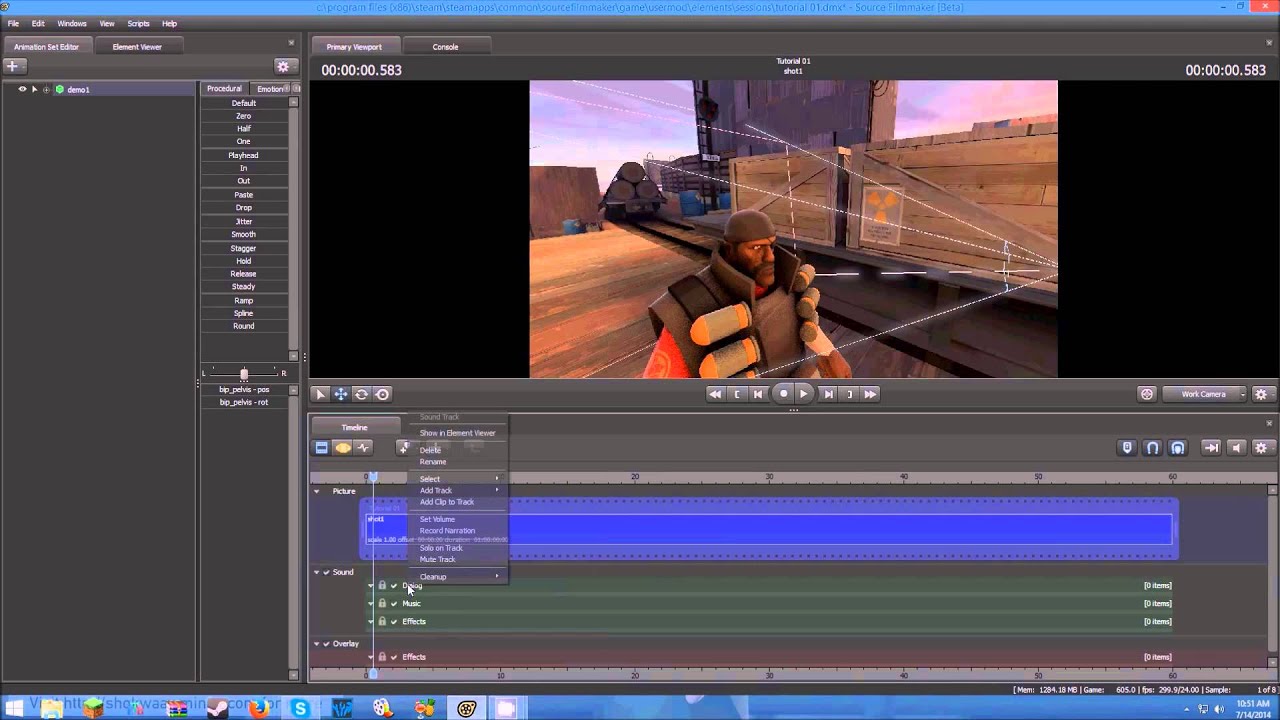1280x720 pixels.
Task: Apply the Spline procedural preset
Action: click(x=244, y=314)
